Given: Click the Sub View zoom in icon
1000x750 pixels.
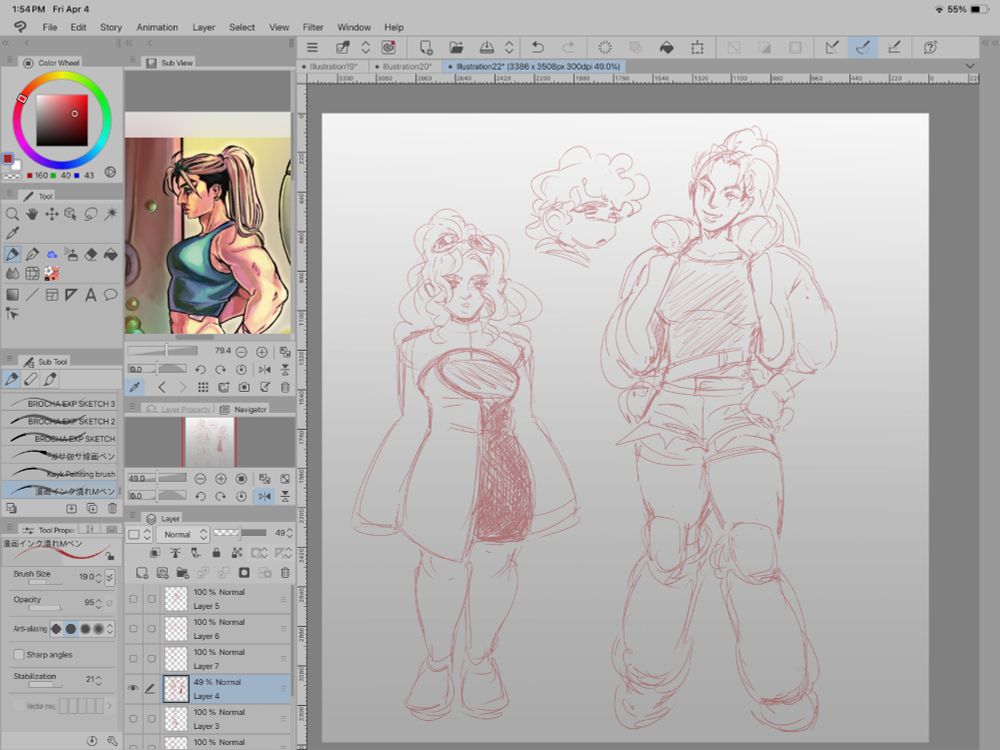Looking at the screenshot, I should [x=261, y=351].
